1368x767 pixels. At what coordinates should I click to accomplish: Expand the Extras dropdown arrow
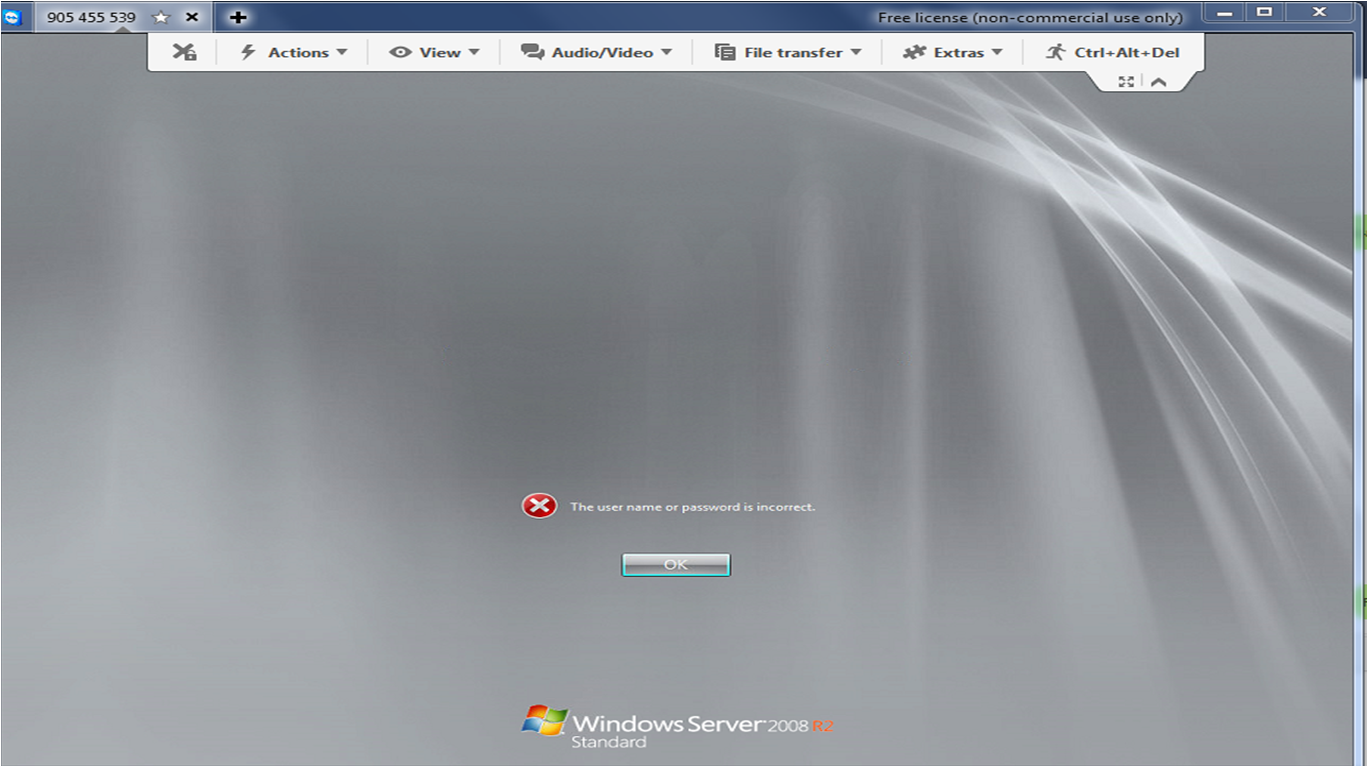pos(997,52)
